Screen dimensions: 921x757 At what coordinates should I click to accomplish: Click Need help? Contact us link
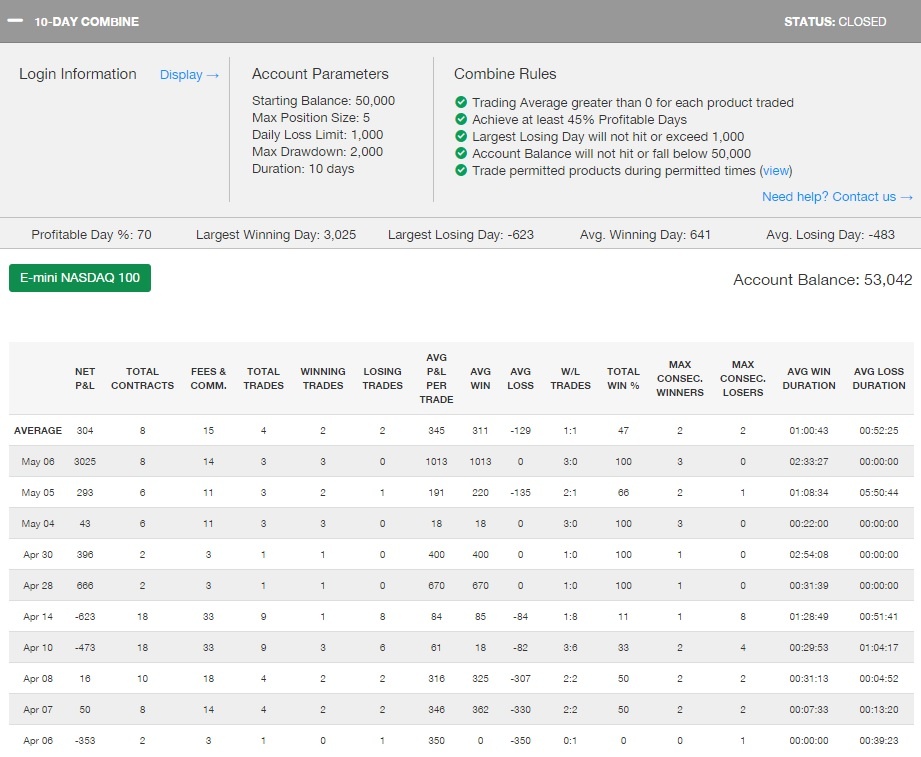(837, 197)
